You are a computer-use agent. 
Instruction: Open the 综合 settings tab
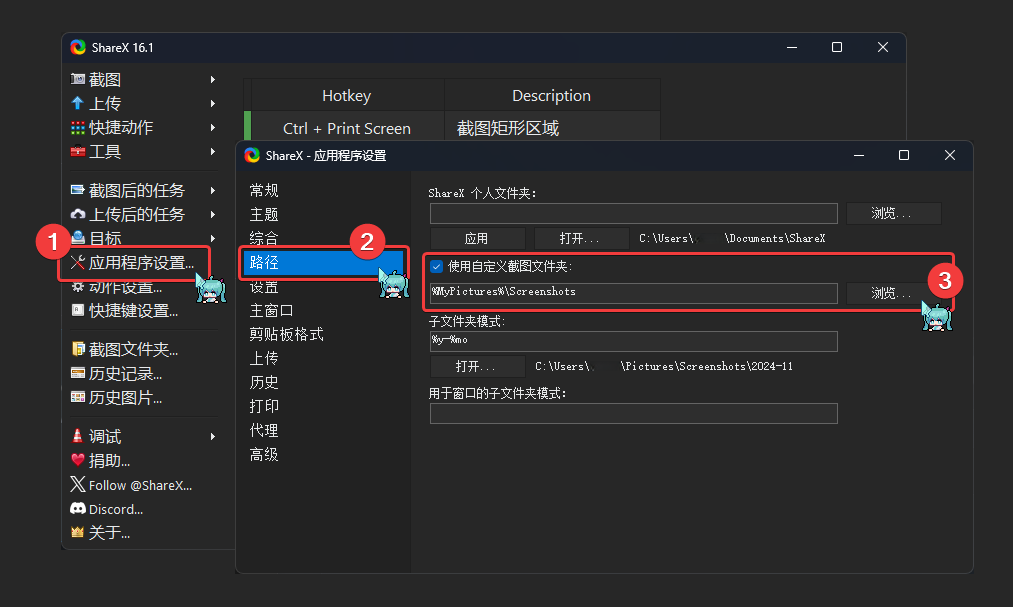[x=264, y=238]
